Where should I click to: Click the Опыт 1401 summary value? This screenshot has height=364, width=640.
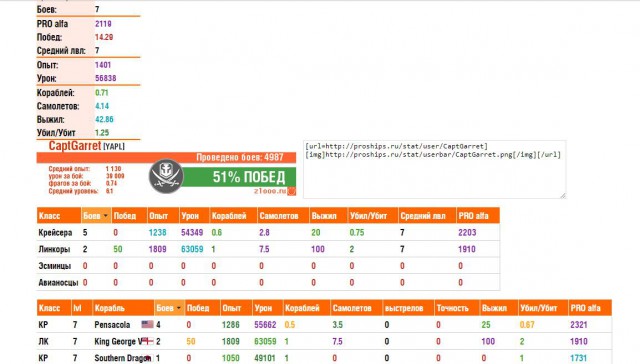coord(103,65)
